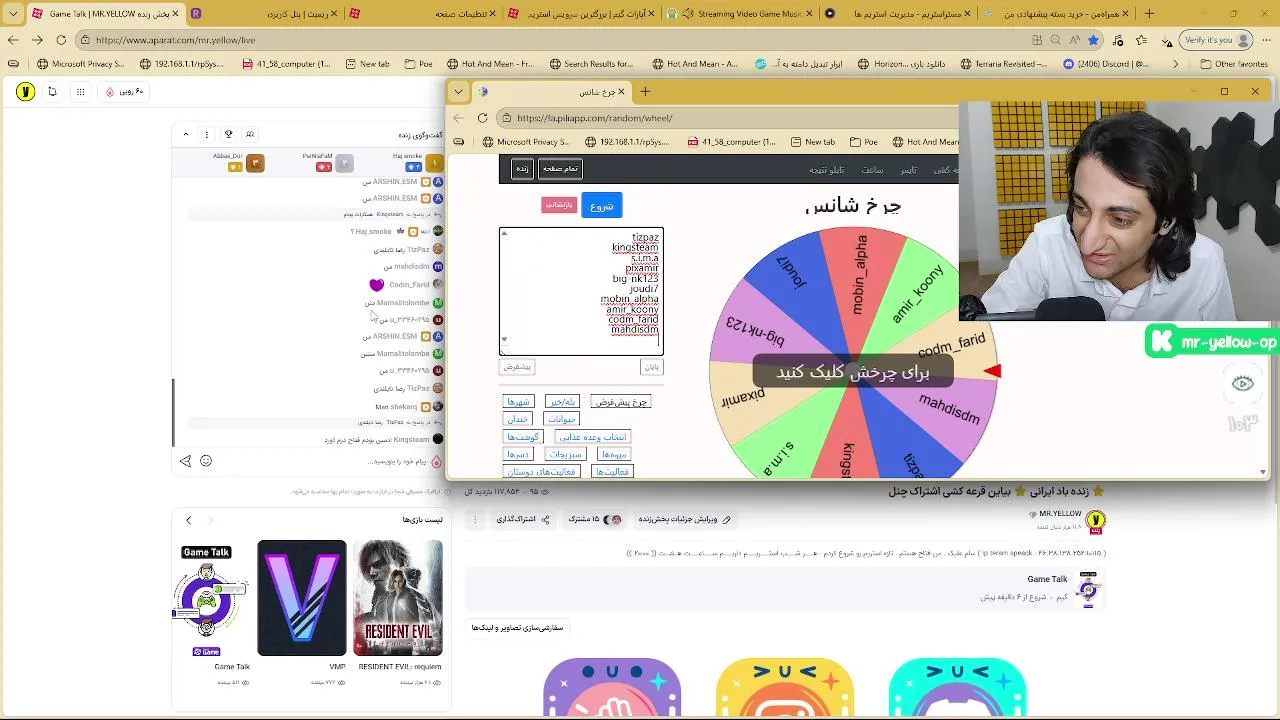1280x720 pixels.
Task: Click the scroll down arrow of wheel page
Action: [x=1263, y=472]
